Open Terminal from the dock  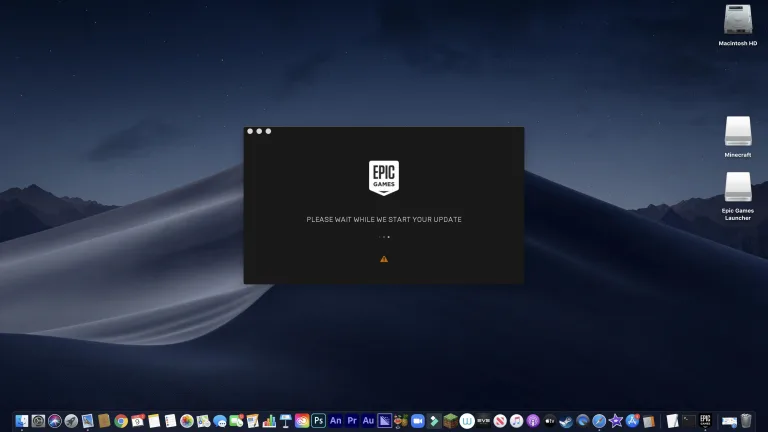pos(689,421)
